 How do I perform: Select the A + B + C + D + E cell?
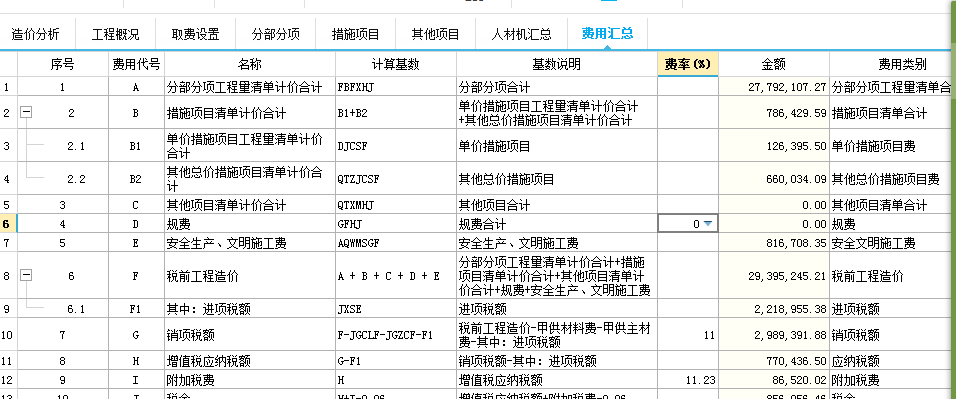pos(396,276)
